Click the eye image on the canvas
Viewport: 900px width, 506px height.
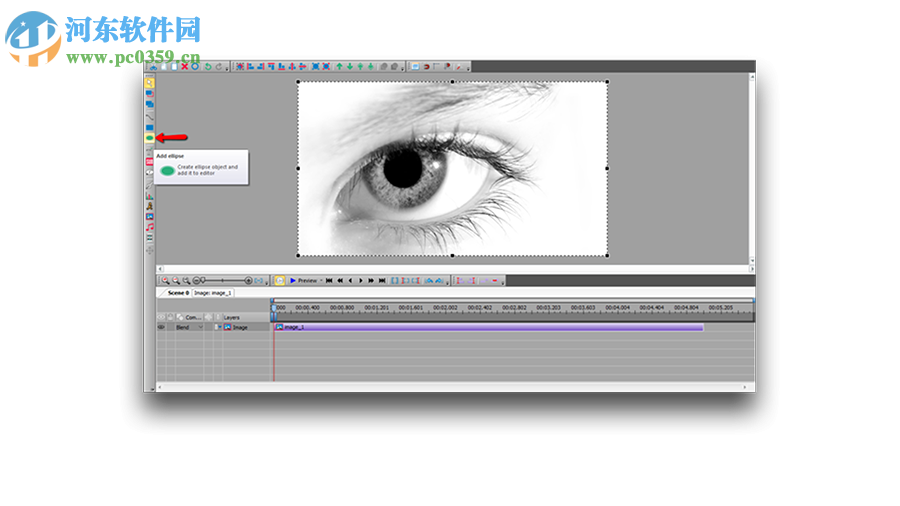[452, 169]
